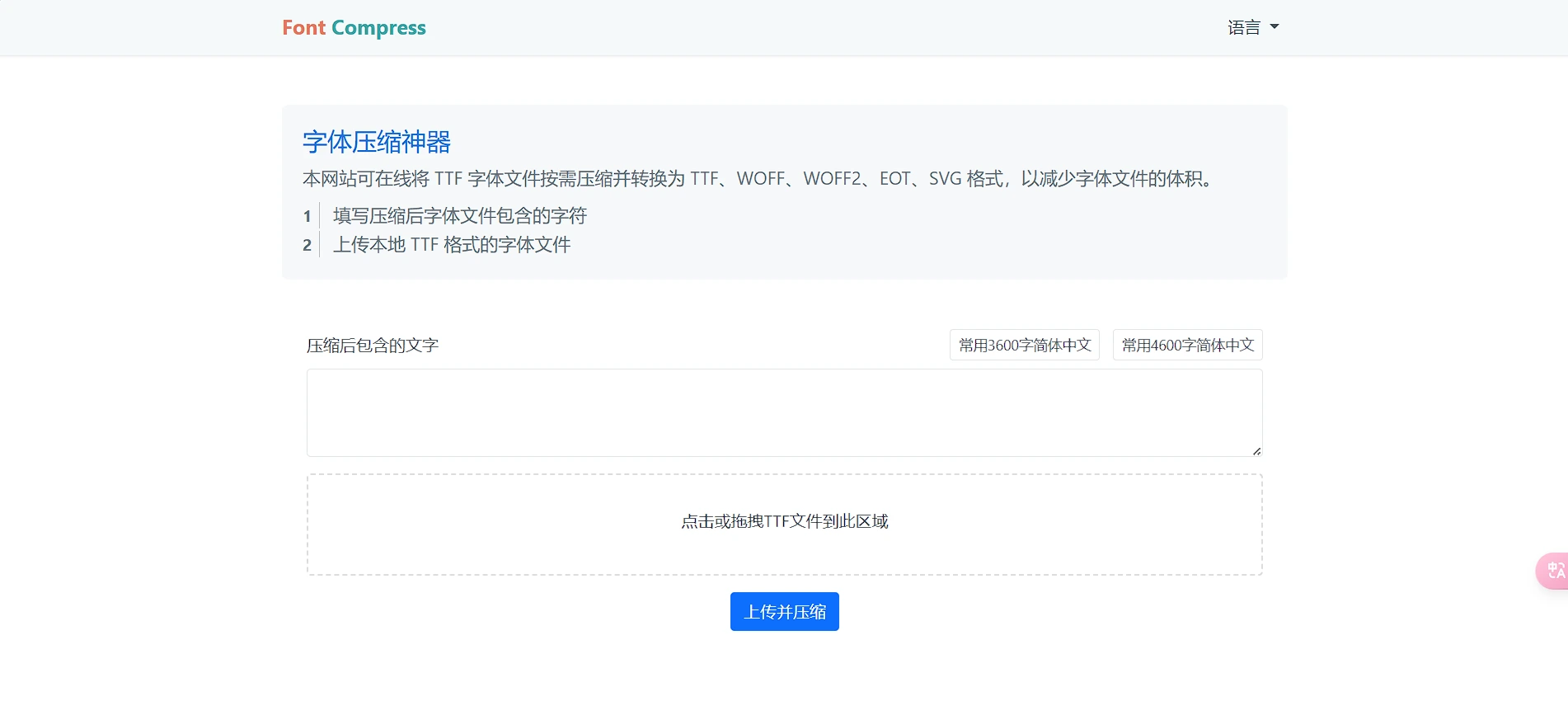Open the Font Compress home link
This screenshot has height=720, width=1568.
pos(354,27)
